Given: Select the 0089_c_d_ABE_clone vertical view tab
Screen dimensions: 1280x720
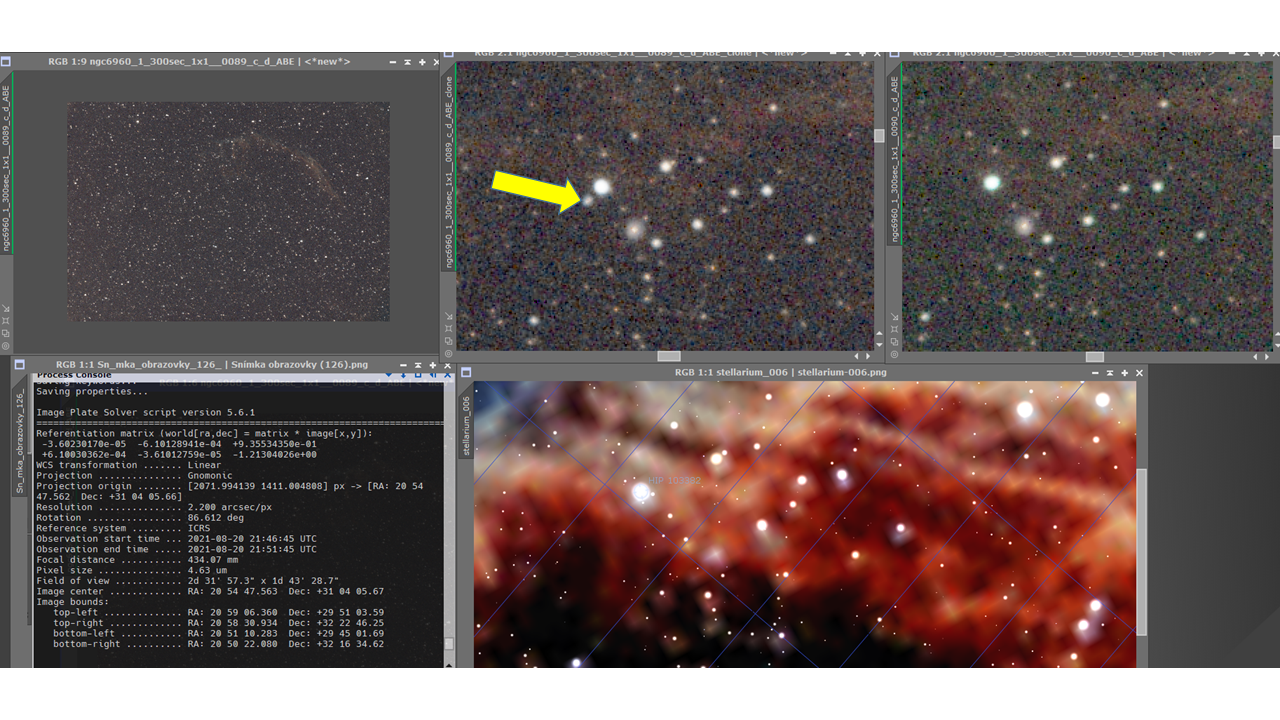Looking at the screenshot, I should (x=449, y=150).
